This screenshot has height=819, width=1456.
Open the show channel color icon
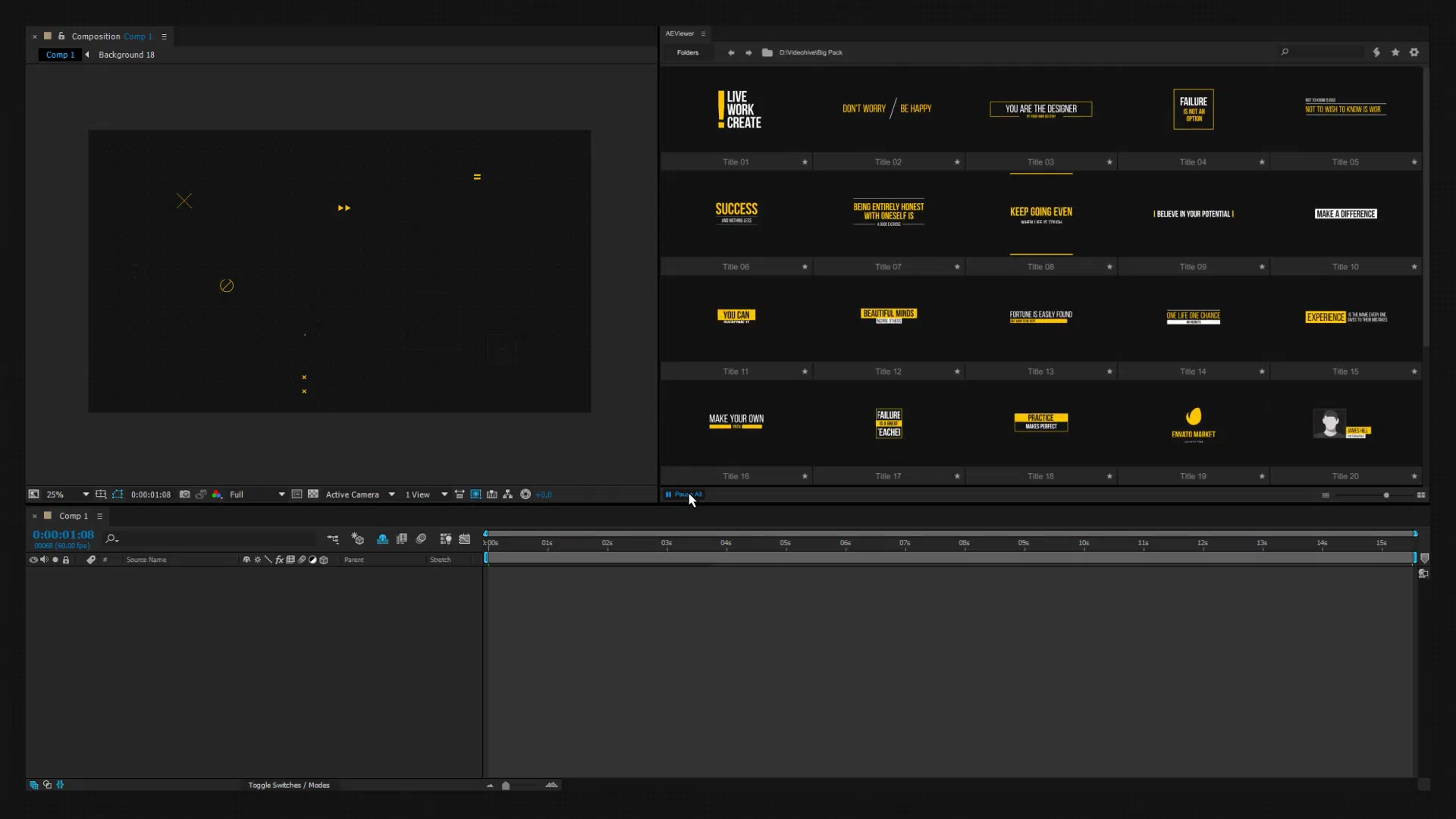[x=217, y=494]
